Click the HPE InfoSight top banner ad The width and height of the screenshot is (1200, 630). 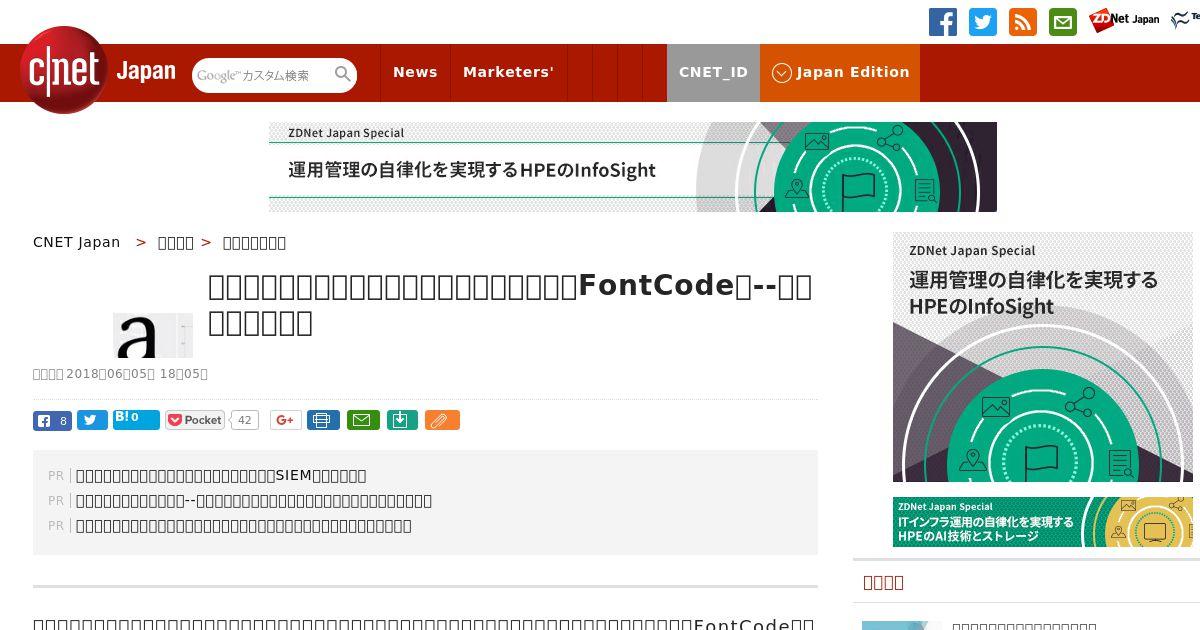point(633,167)
